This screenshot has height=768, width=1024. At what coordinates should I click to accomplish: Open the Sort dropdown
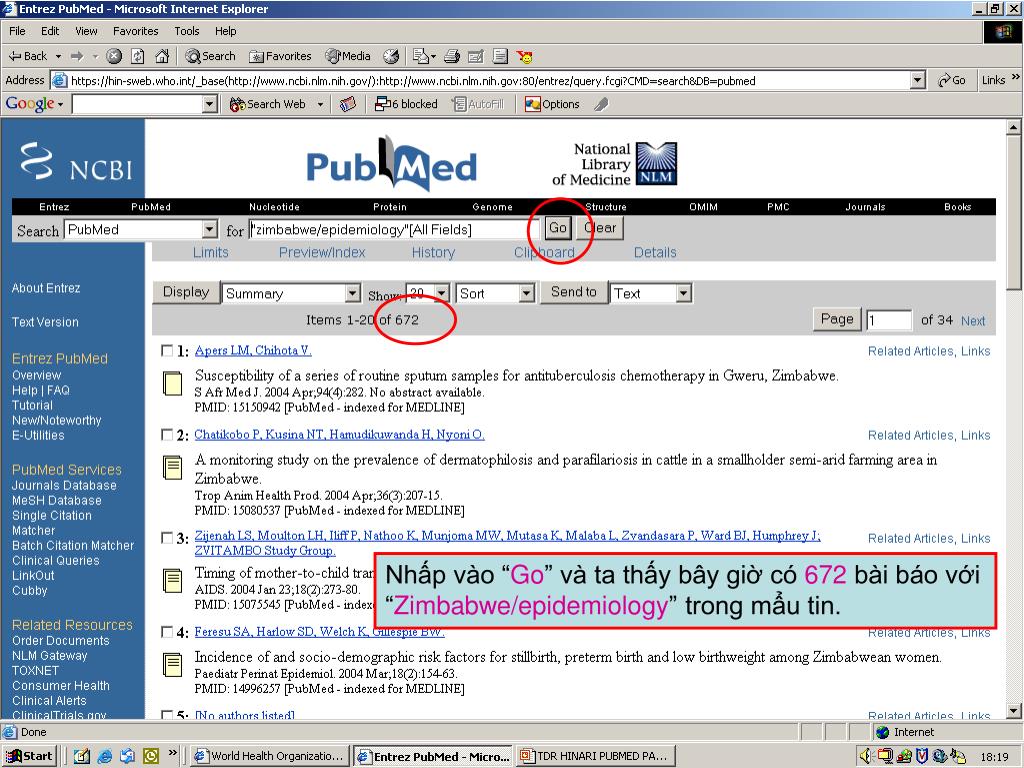tap(527, 293)
